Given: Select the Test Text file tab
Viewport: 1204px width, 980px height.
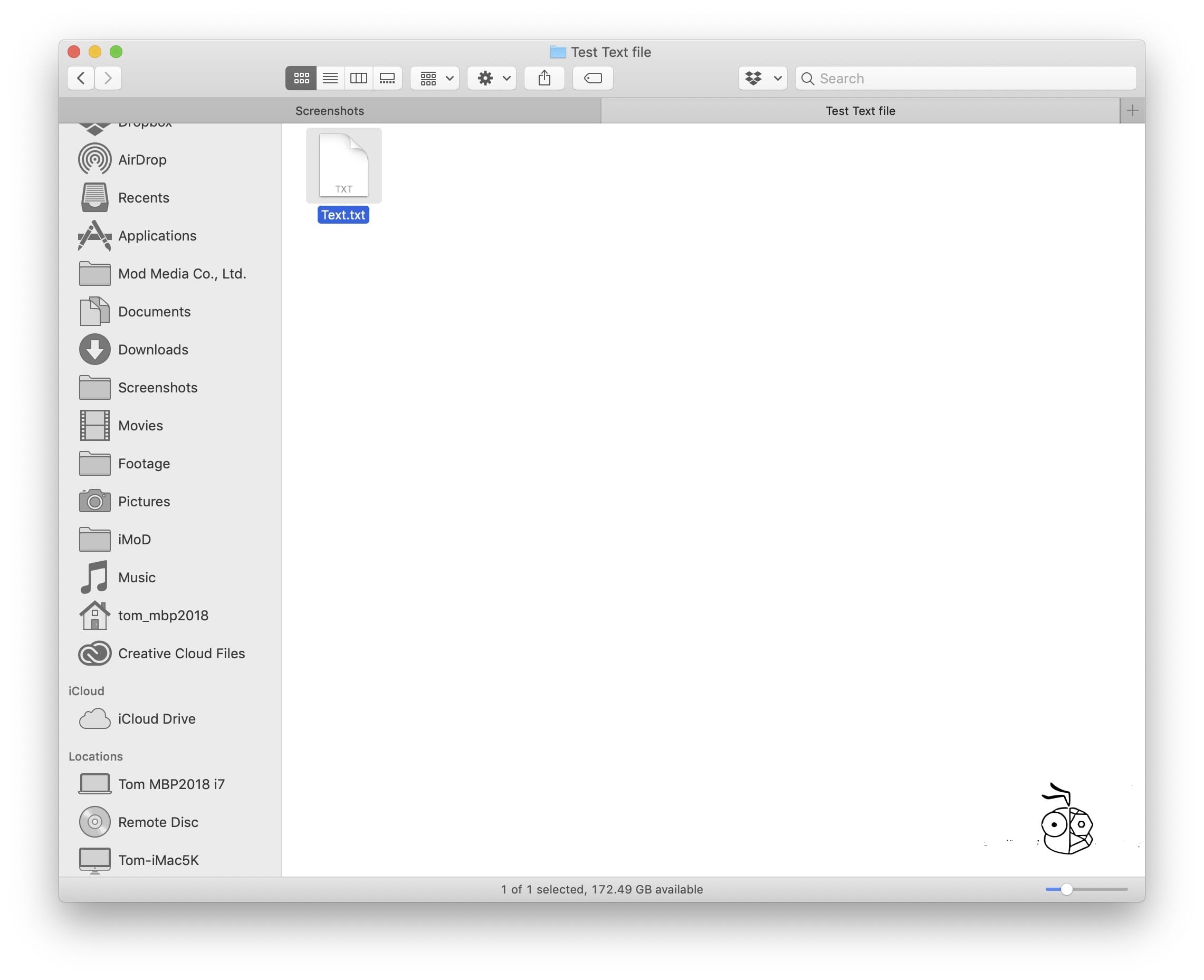Looking at the screenshot, I should click(859, 111).
